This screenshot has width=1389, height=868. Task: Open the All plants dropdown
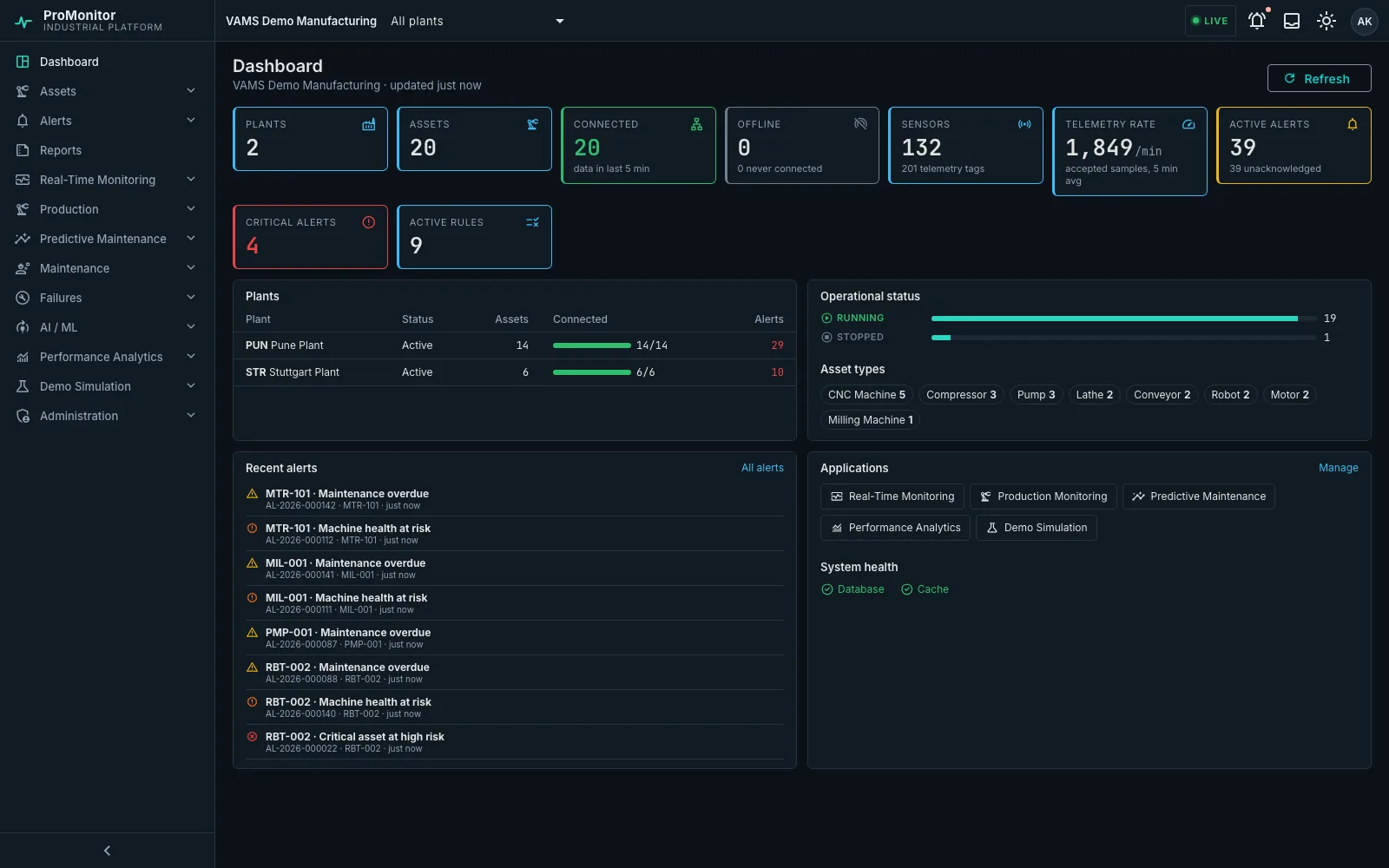[x=477, y=21]
